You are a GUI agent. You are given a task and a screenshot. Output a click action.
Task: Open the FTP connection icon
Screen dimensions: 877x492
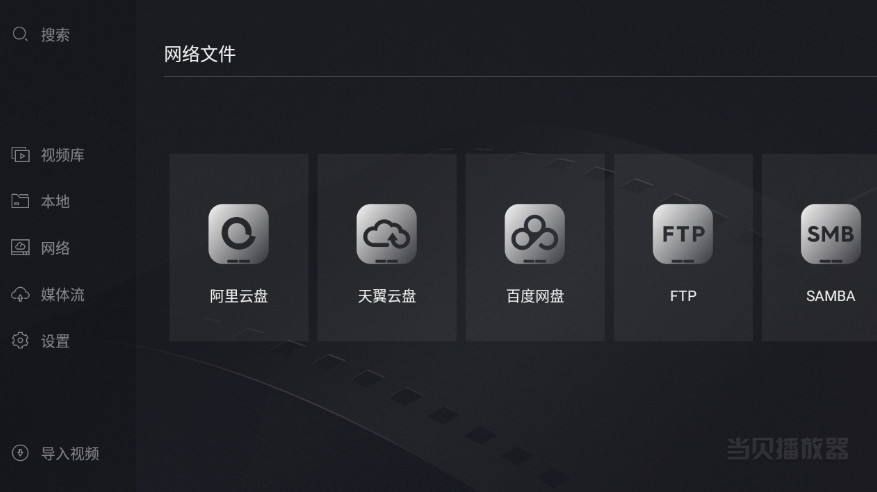click(683, 234)
